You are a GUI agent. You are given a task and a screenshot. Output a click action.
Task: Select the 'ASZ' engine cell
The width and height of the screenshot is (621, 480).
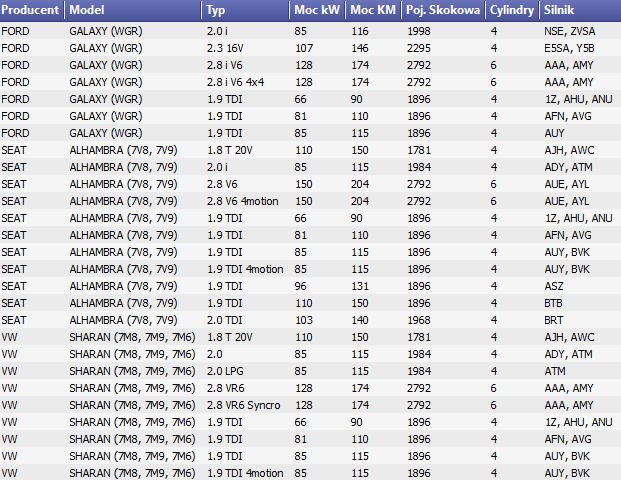[554, 286]
